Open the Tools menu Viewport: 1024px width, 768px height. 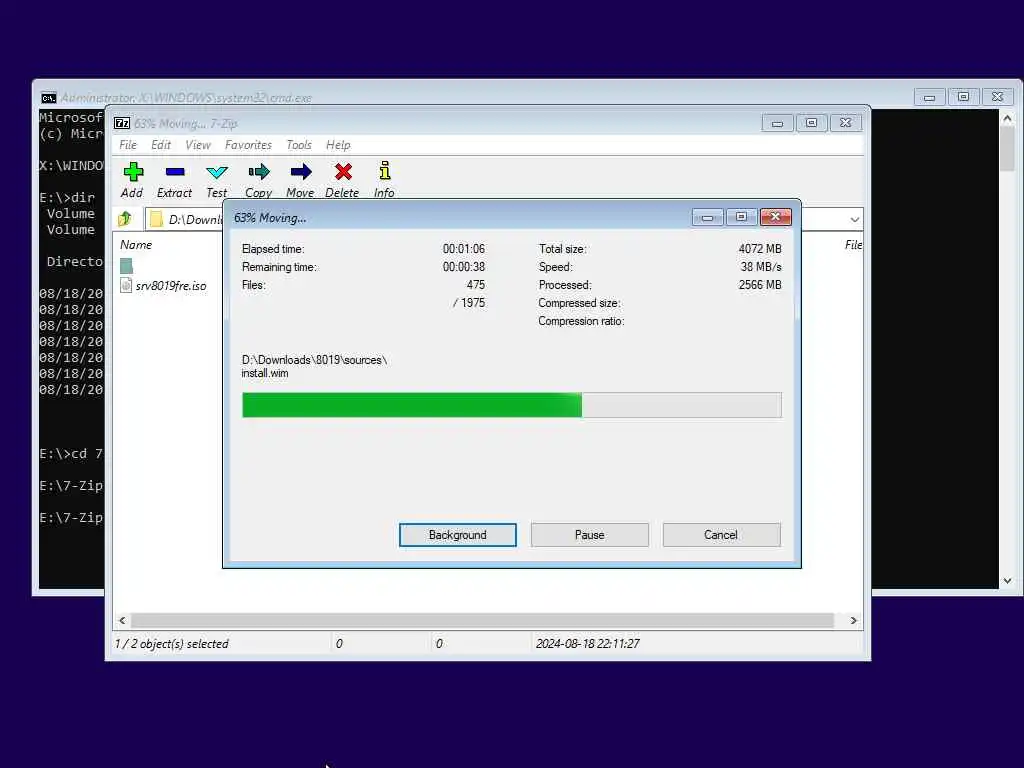pyautogui.click(x=299, y=145)
